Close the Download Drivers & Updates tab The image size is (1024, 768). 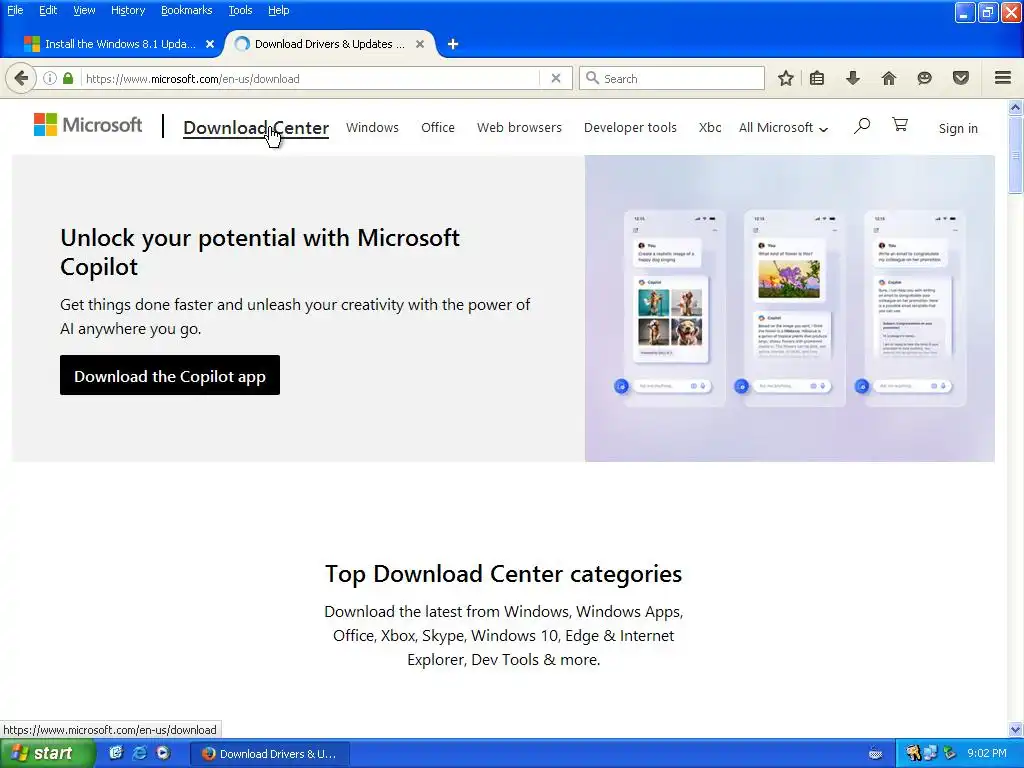click(420, 44)
